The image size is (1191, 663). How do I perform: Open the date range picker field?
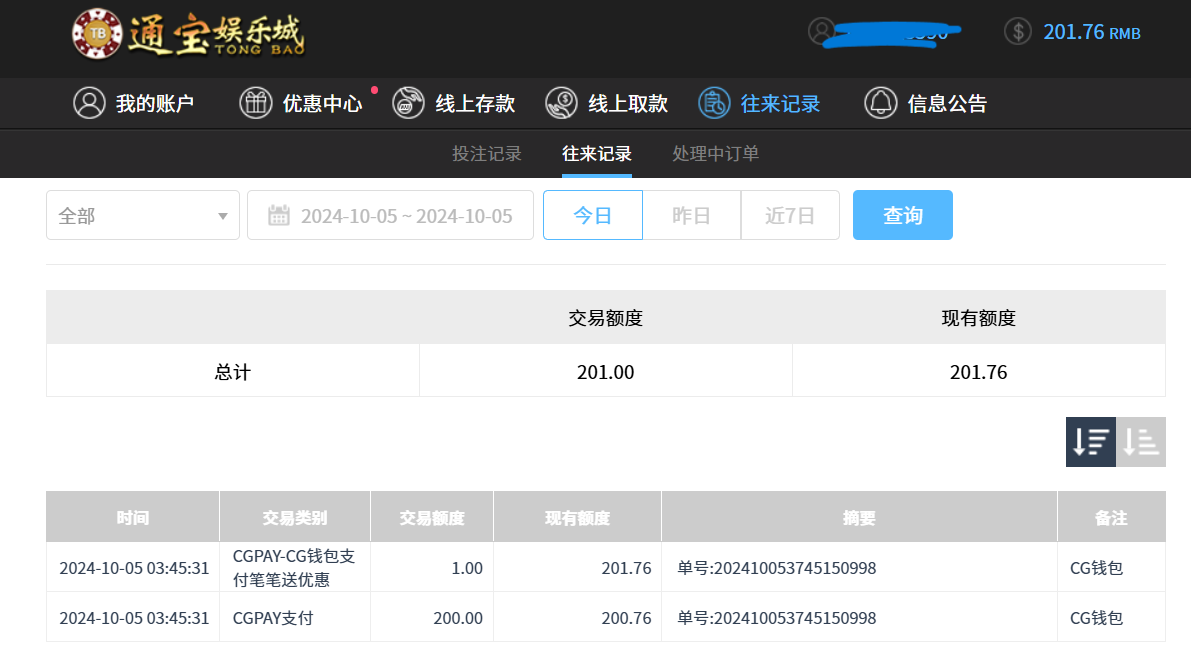click(x=390, y=215)
